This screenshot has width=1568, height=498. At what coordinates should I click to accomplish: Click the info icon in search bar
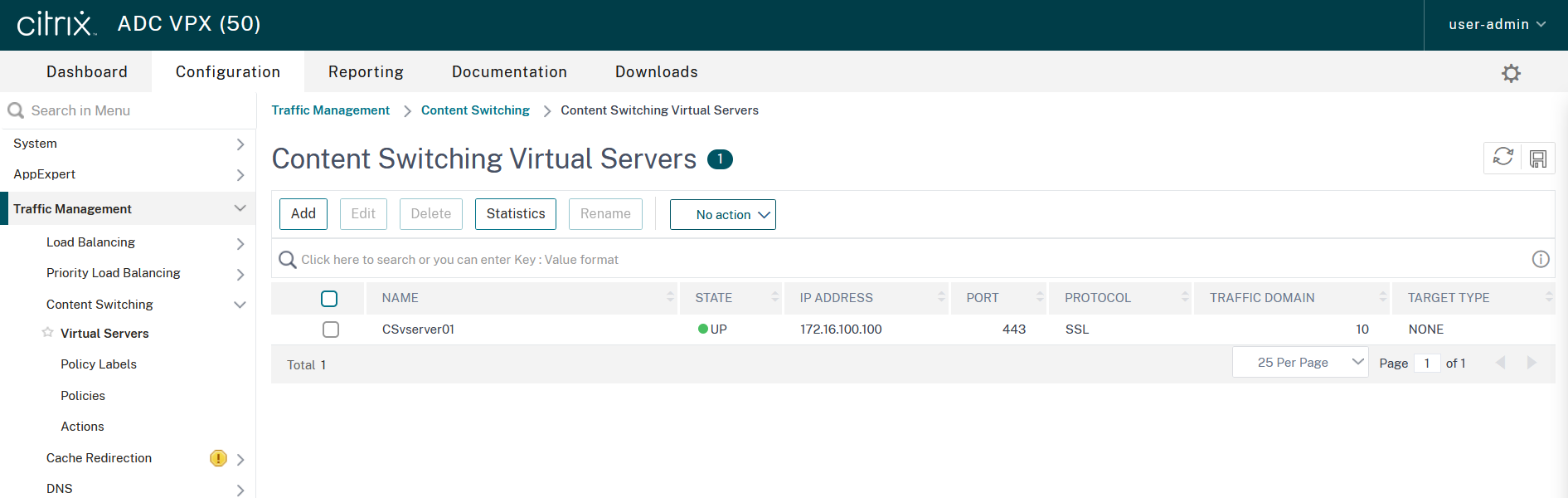(x=1540, y=260)
